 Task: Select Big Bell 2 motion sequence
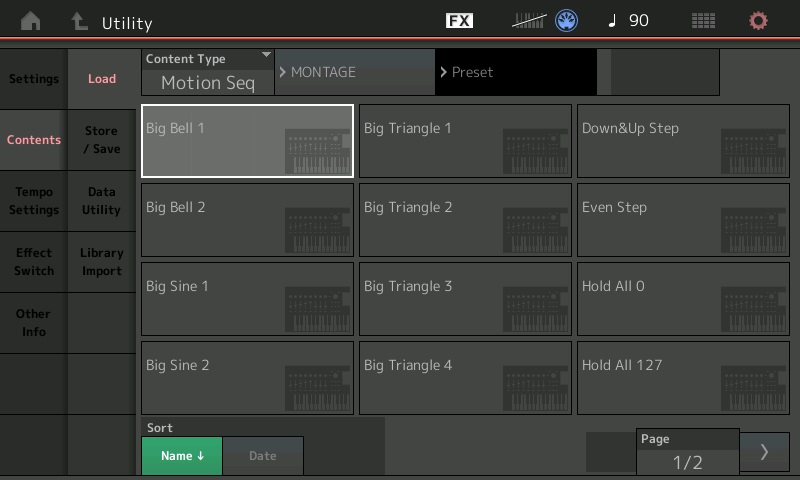[247, 220]
